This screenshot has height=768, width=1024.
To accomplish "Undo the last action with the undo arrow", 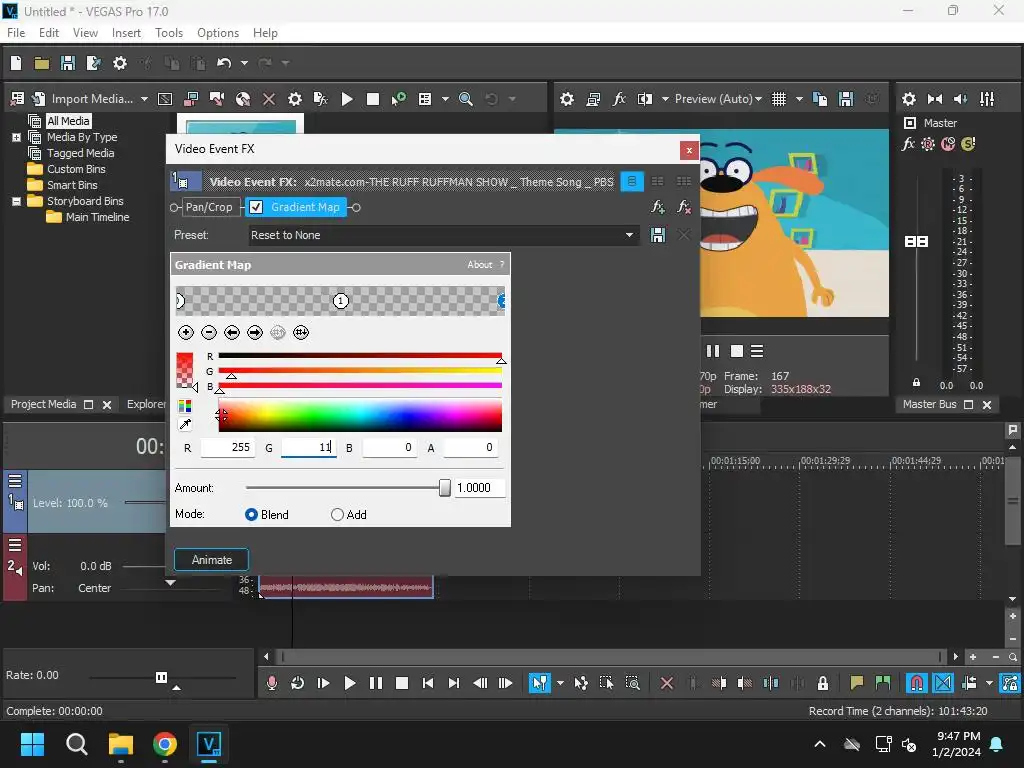I will [224, 63].
